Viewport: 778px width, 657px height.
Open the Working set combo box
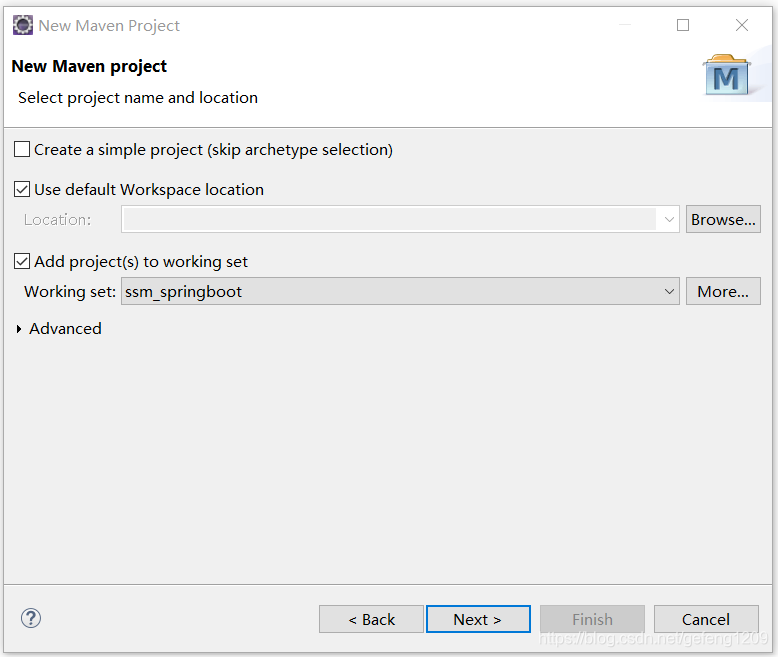coord(400,291)
